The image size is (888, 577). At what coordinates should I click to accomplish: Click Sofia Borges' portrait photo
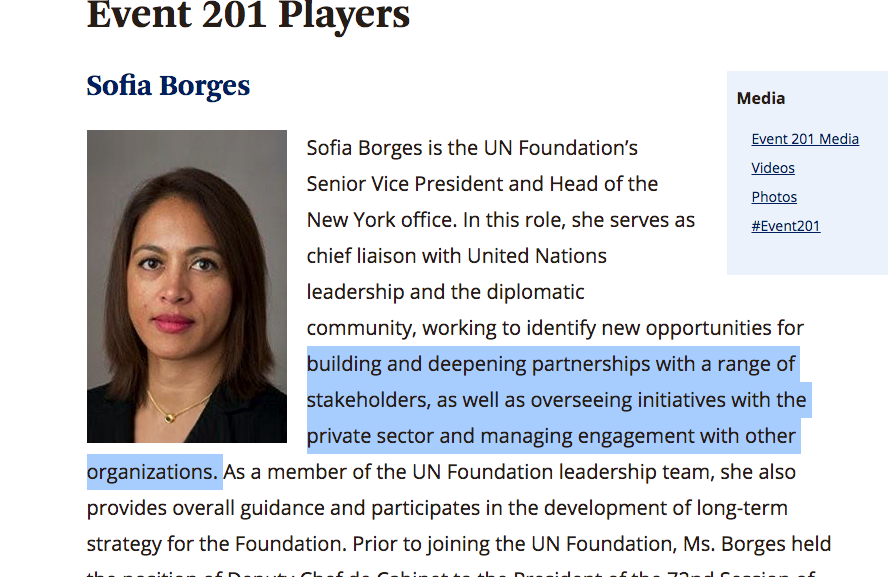[x=187, y=287]
